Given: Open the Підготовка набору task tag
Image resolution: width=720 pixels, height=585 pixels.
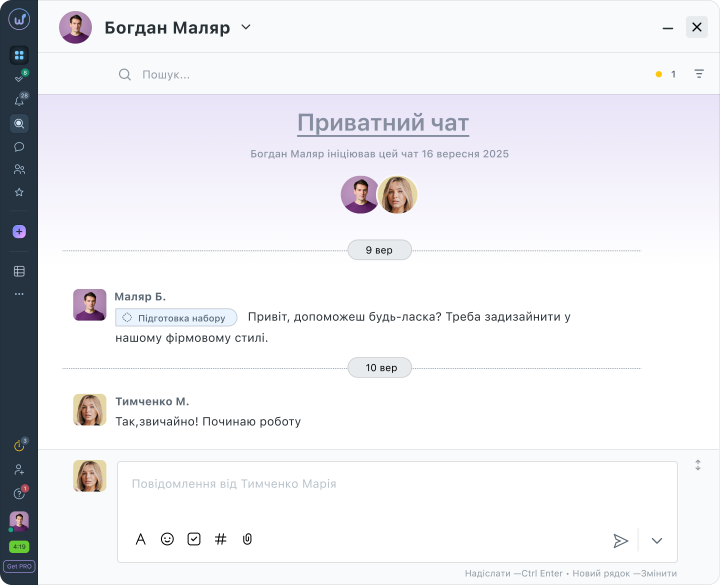Looking at the screenshot, I should pos(176,317).
